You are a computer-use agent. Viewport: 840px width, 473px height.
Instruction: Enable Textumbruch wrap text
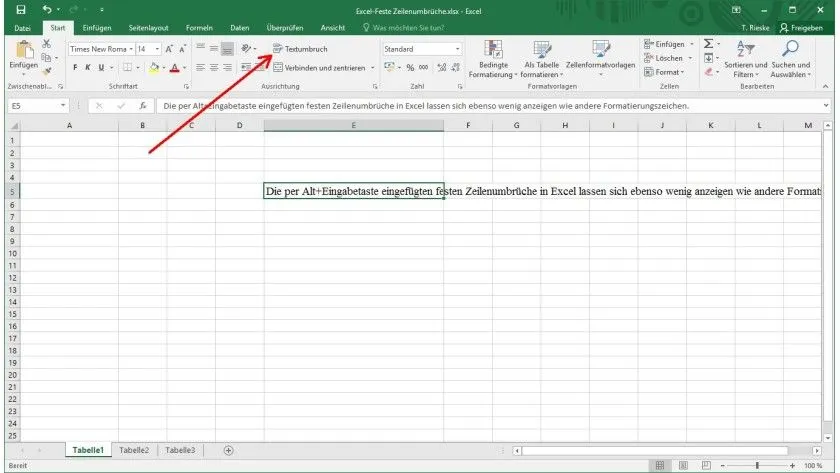coord(300,49)
